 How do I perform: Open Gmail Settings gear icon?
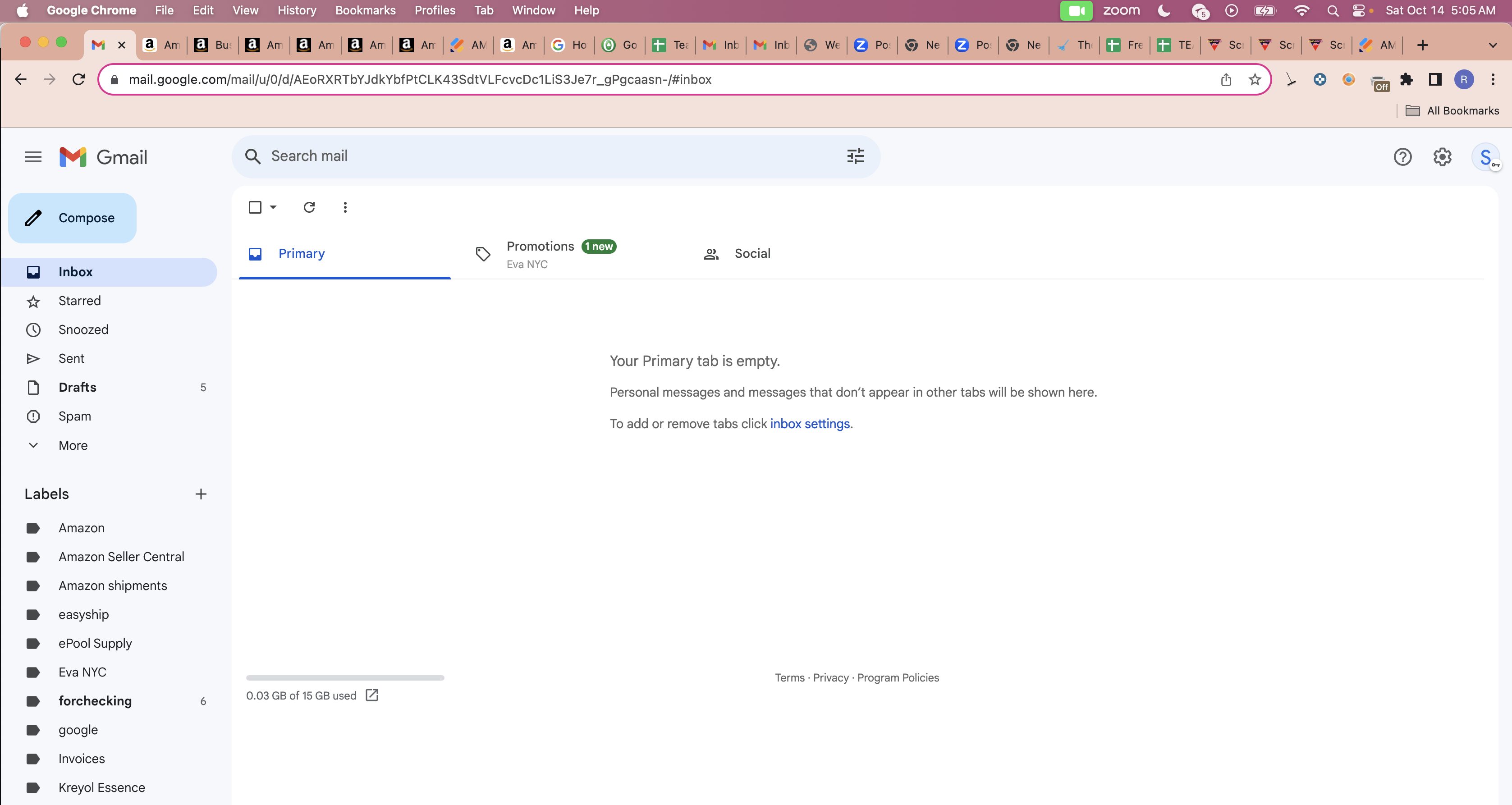1442,157
